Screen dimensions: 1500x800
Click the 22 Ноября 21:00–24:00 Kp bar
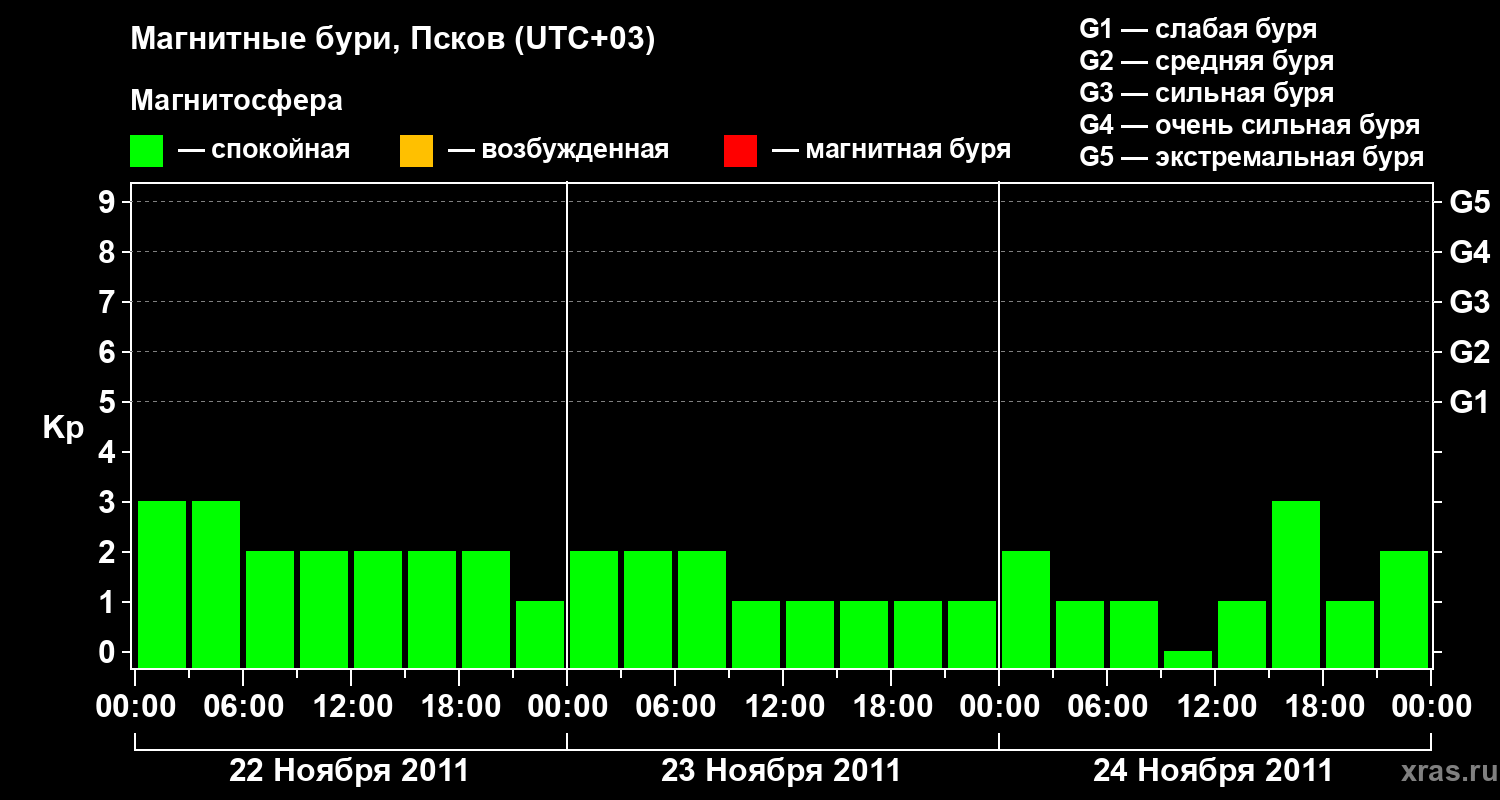[x=540, y=634]
